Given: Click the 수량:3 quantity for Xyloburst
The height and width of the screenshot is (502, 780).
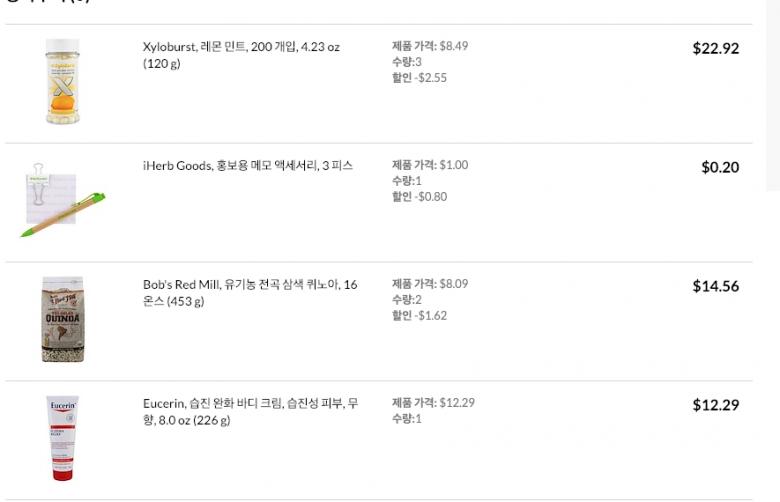Looking at the screenshot, I should pyautogui.click(x=407, y=62).
